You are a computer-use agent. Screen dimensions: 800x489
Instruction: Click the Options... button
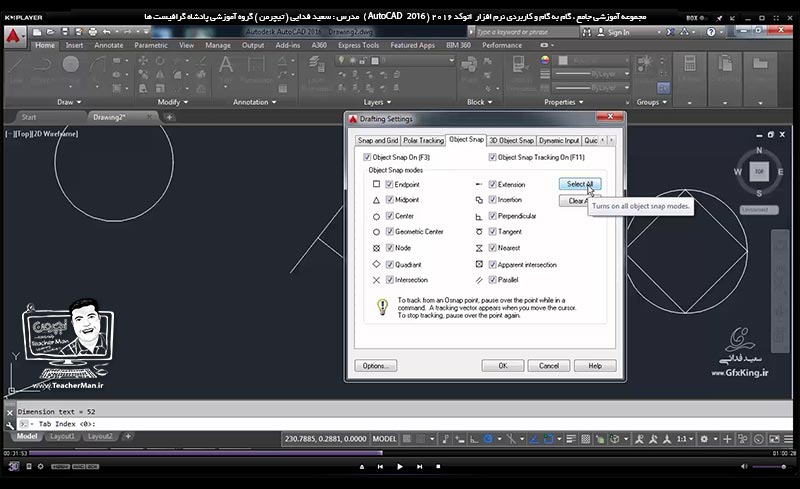click(376, 366)
